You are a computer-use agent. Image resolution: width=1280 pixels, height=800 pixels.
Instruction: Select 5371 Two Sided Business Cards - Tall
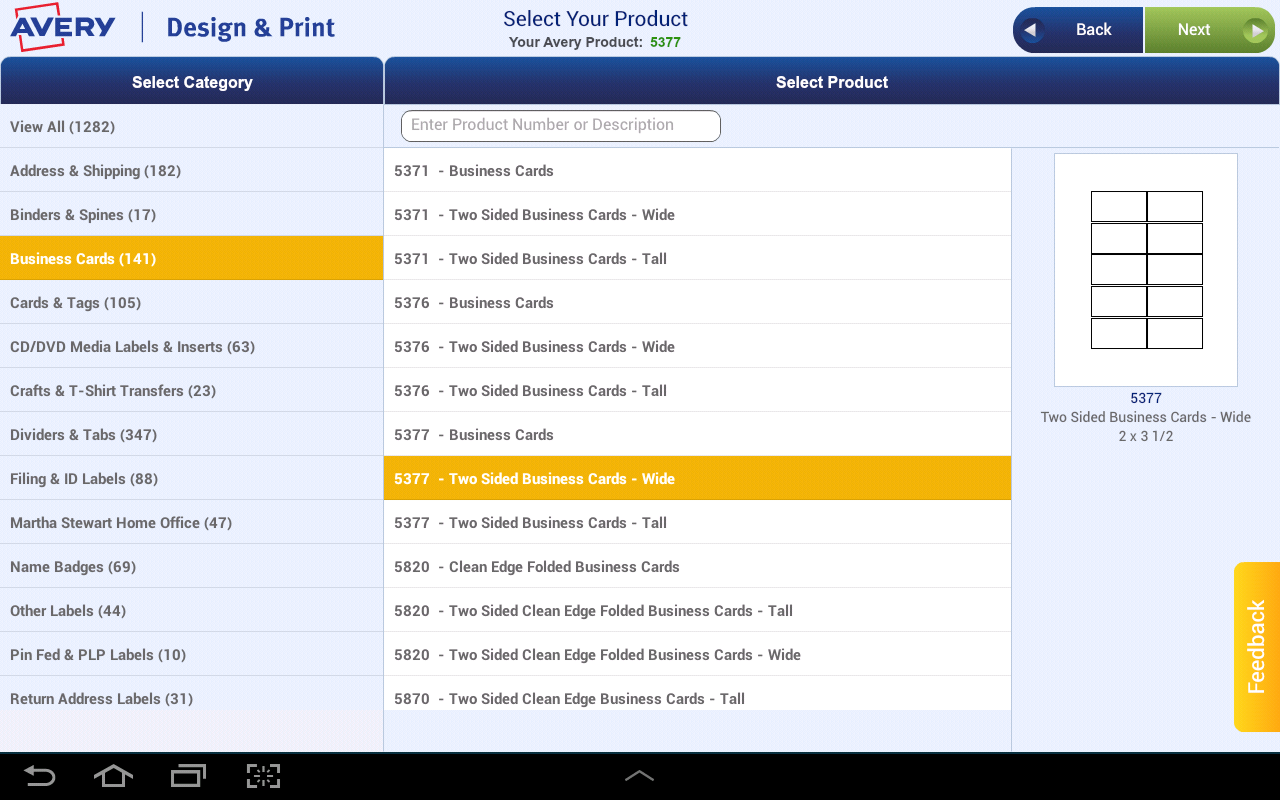(x=697, y=259)
